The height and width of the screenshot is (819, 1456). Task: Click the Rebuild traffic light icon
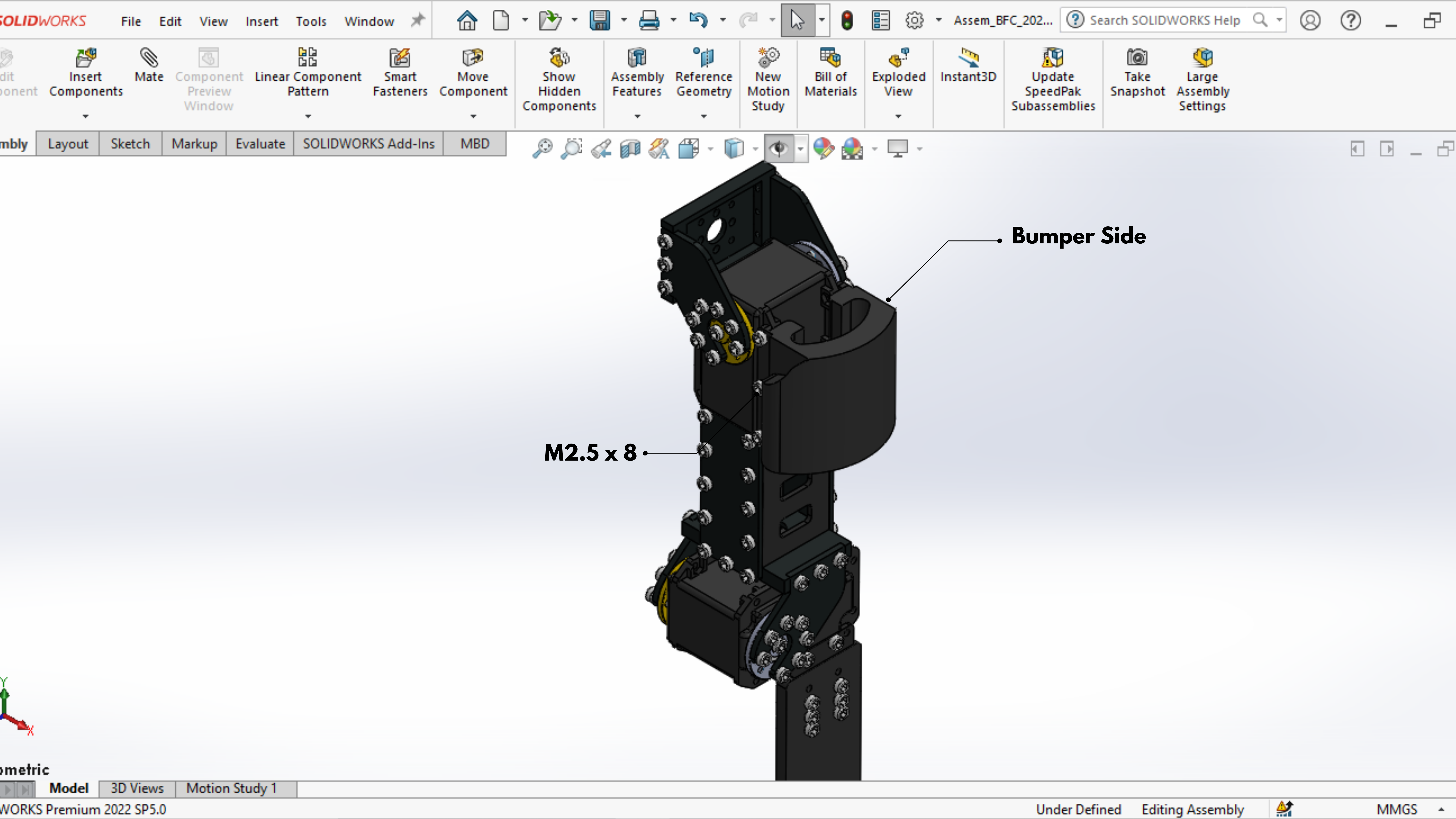[x=847, y=20]
